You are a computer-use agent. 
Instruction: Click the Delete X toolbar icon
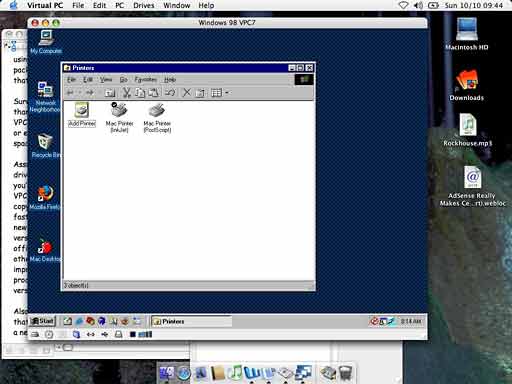pyautogui.click(x=187, y=92)
